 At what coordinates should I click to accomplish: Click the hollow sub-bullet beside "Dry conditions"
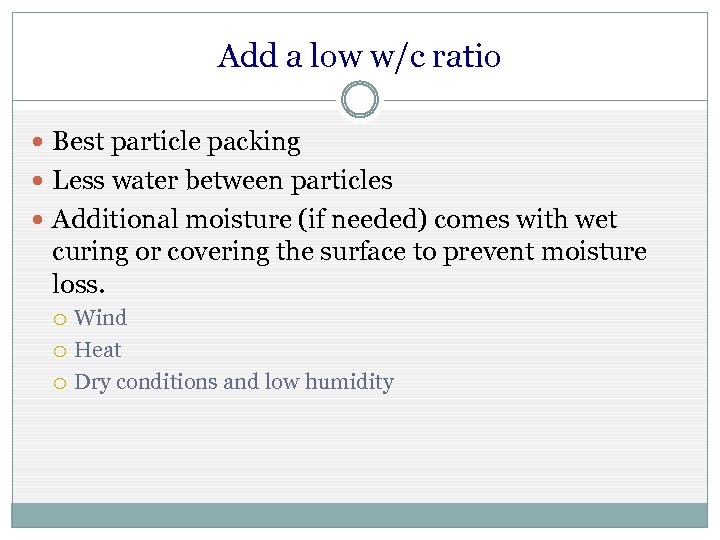click(61, 383)
